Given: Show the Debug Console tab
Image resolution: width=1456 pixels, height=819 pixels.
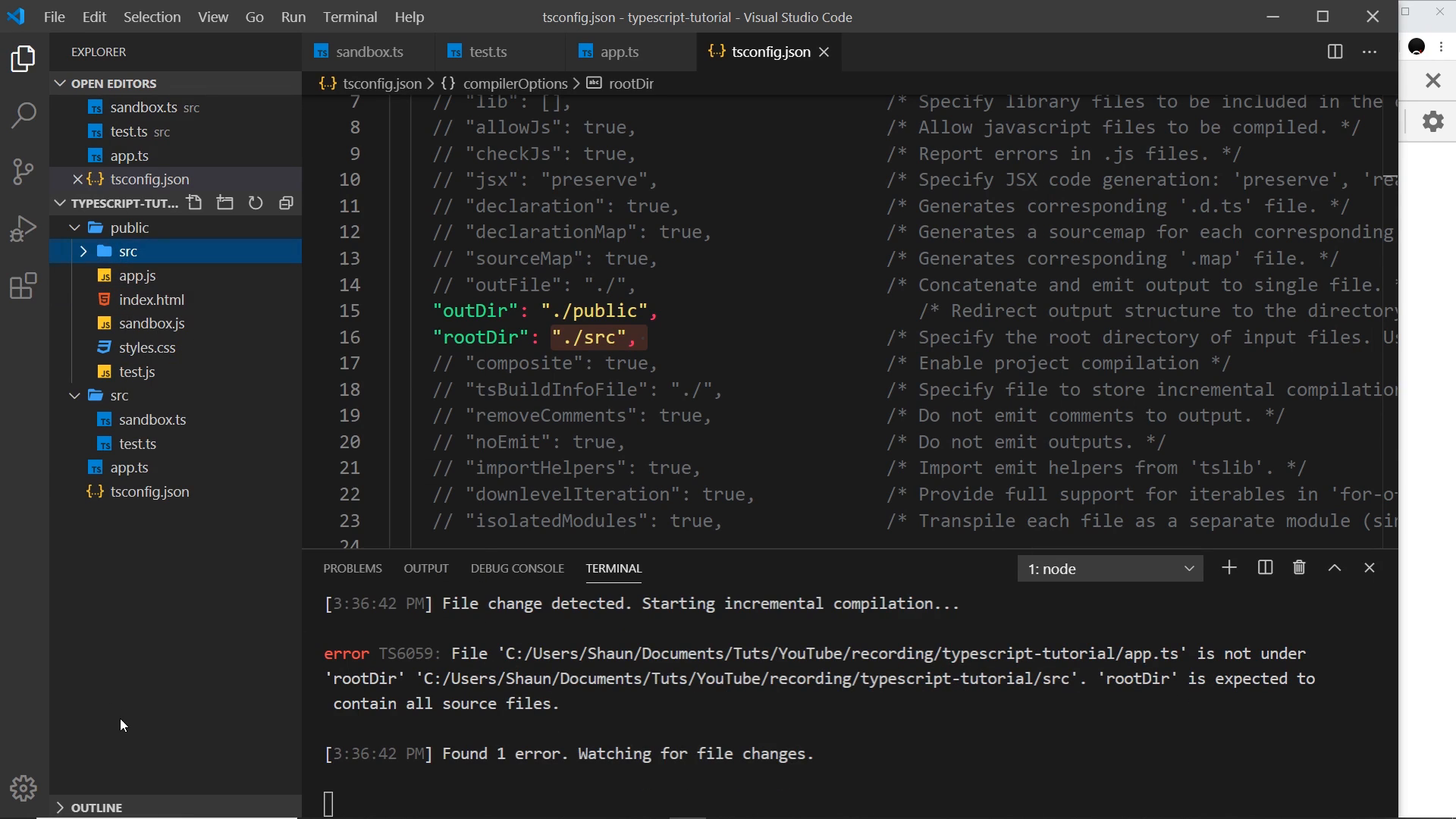Looking at the screenshot, I should click(517, 568).
